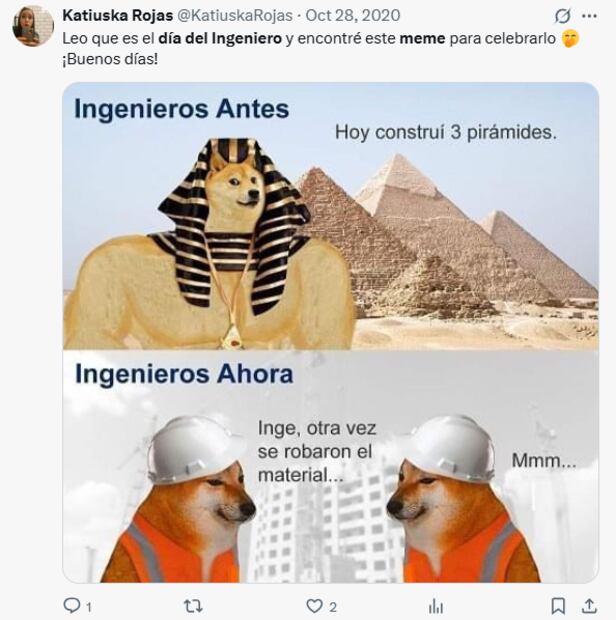
Task: Click the reply comment icon
Action: (x=72, y=605)
